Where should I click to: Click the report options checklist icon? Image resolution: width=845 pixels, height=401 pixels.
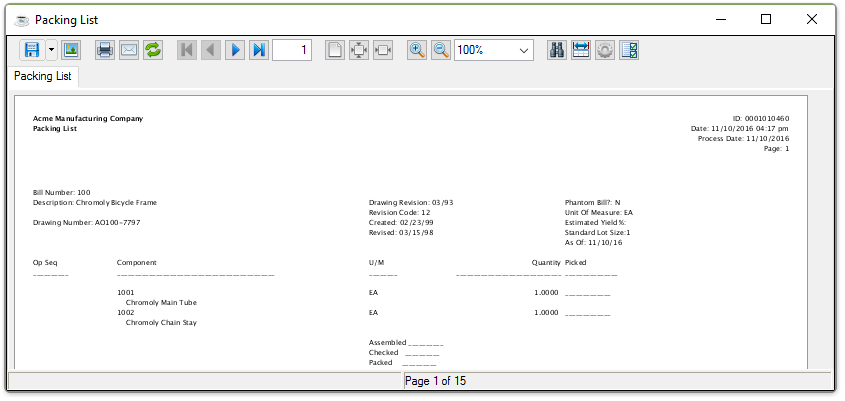[630, 50]
